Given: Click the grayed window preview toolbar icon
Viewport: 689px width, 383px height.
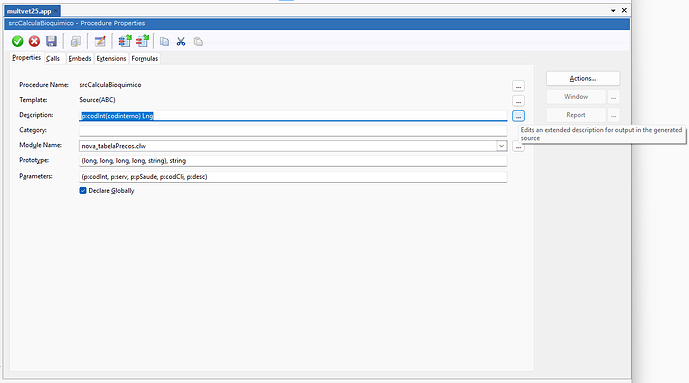Looking at the screenshot, I should tap(76, 41).
